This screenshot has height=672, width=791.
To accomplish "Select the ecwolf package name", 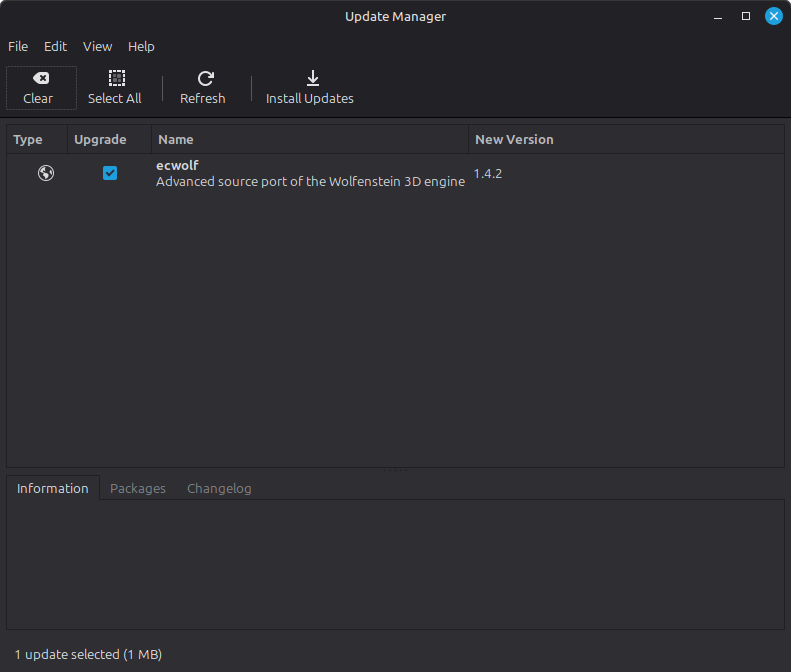I will (177, 165).
